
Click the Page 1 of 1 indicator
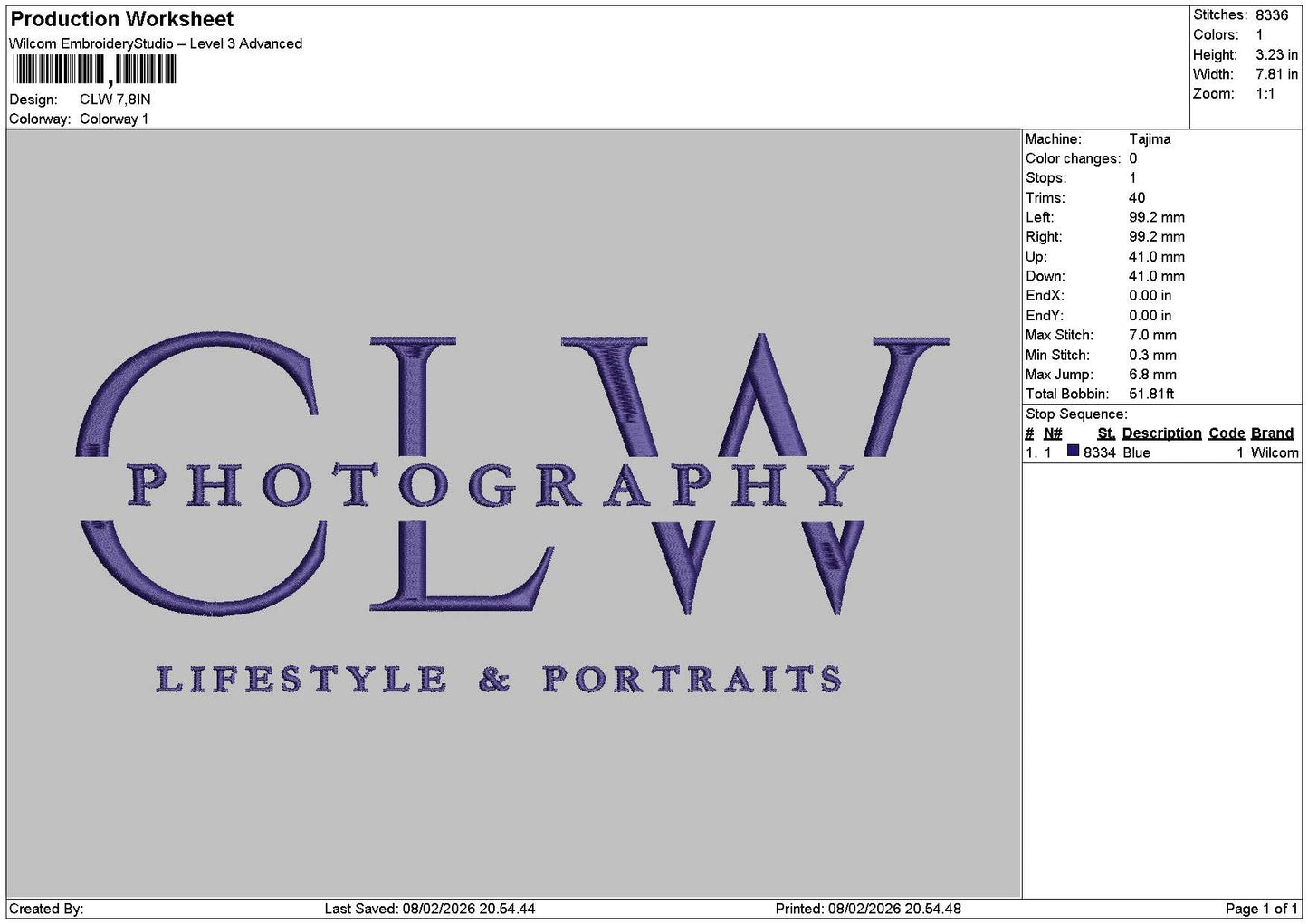coord(1261,909)
